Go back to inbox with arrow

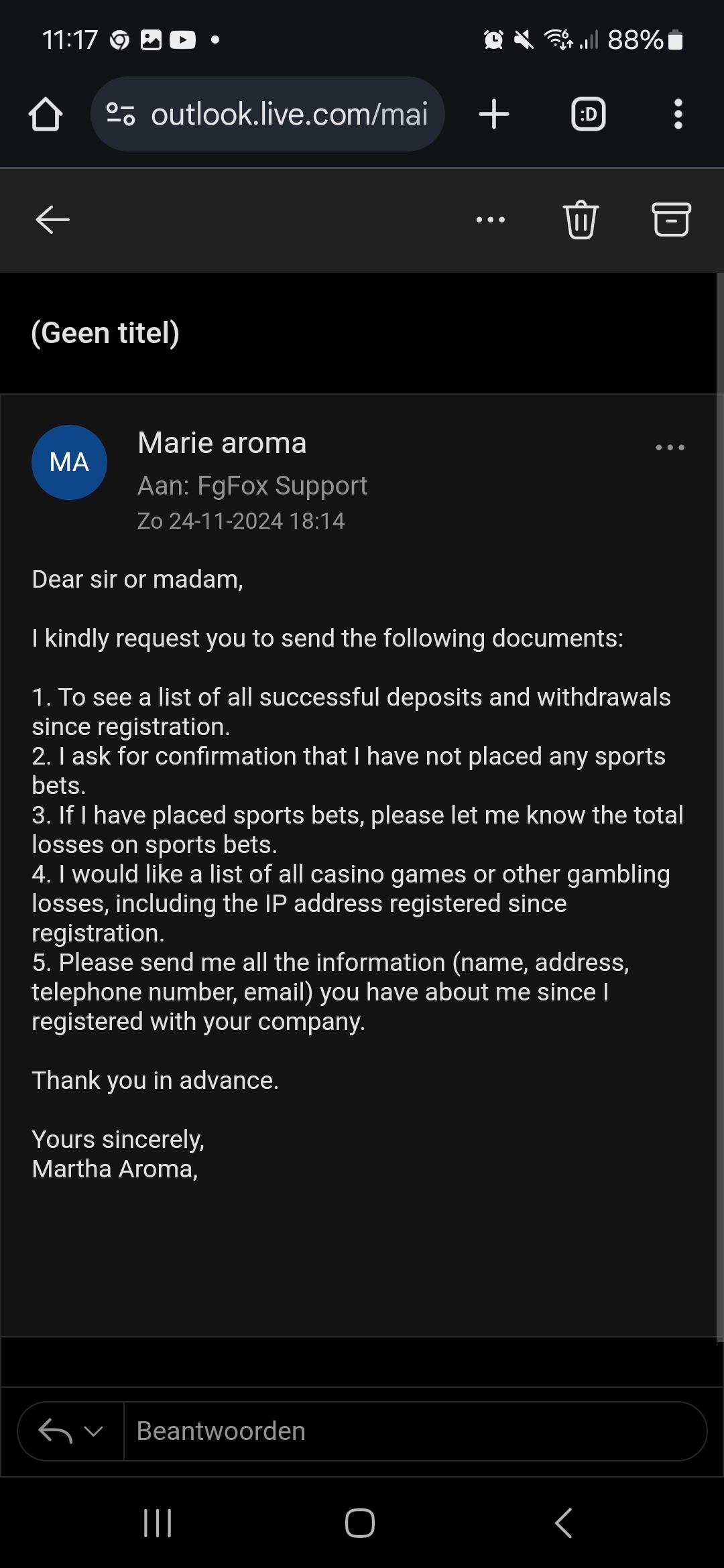(52, 219)
